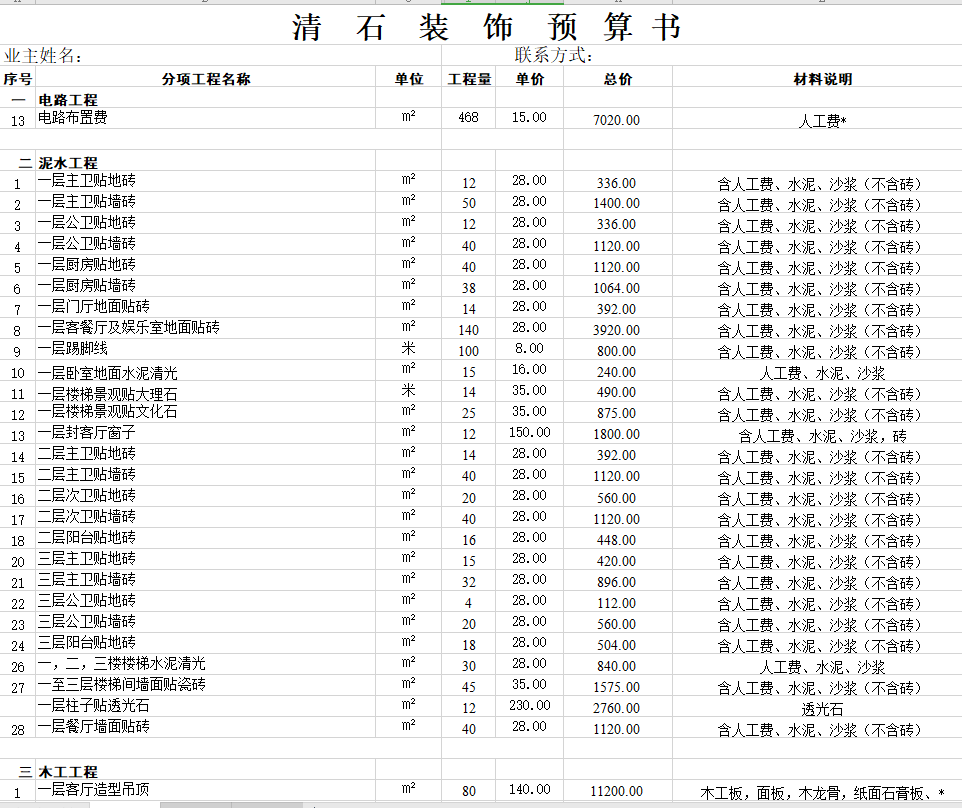Select the 150.00 unit price cell

point(529,433)
